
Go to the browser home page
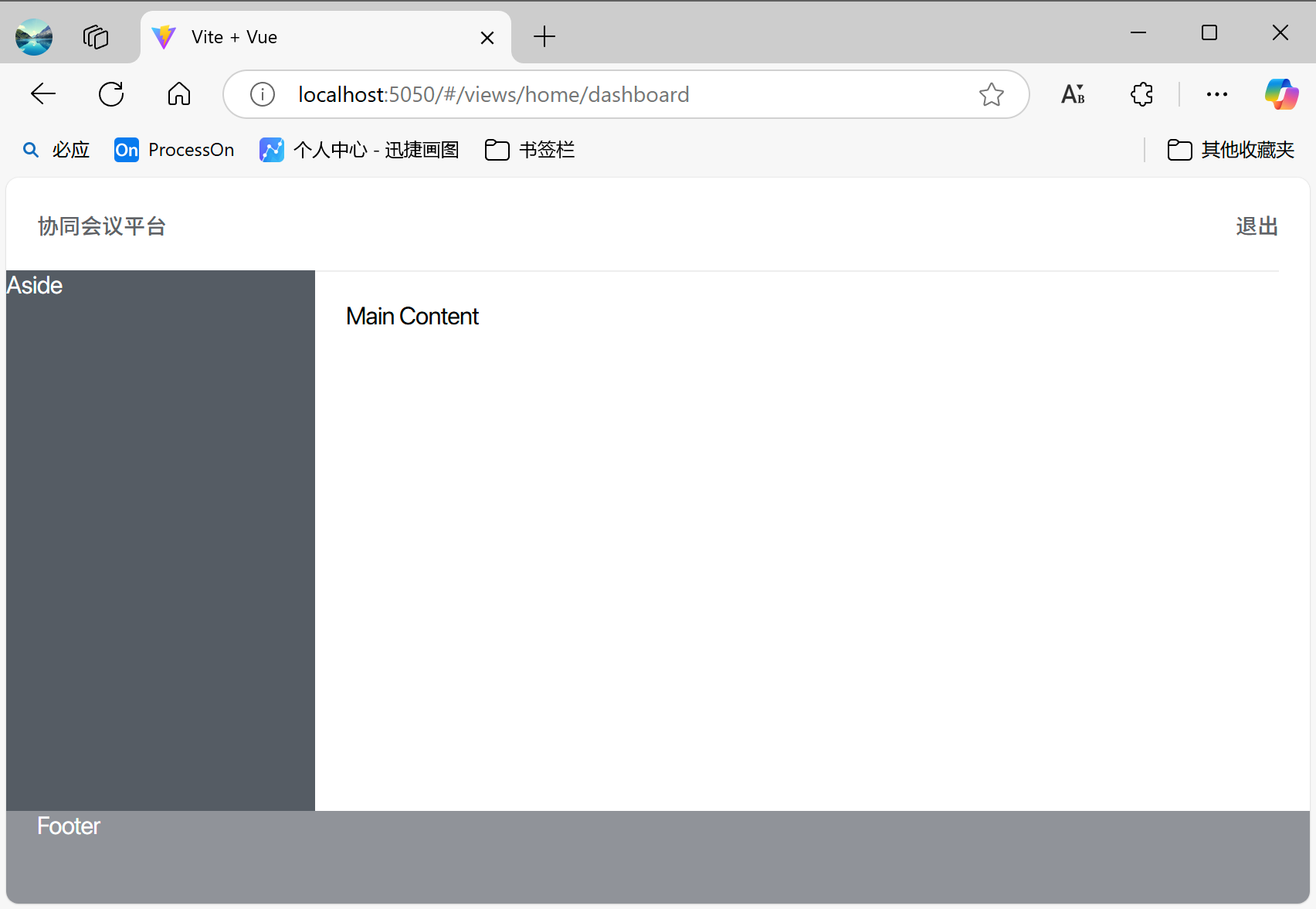point(179,94)
